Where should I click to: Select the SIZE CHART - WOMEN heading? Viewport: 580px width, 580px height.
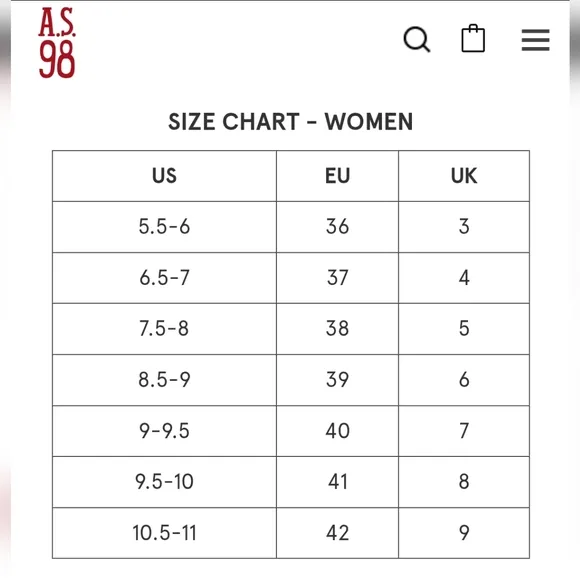point(290,122)
